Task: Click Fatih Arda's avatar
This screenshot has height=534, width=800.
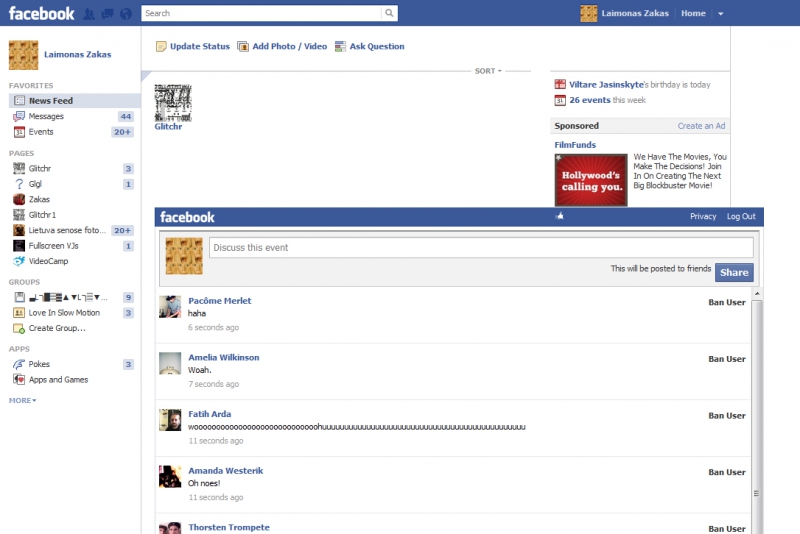Action: tap(170, 420)
